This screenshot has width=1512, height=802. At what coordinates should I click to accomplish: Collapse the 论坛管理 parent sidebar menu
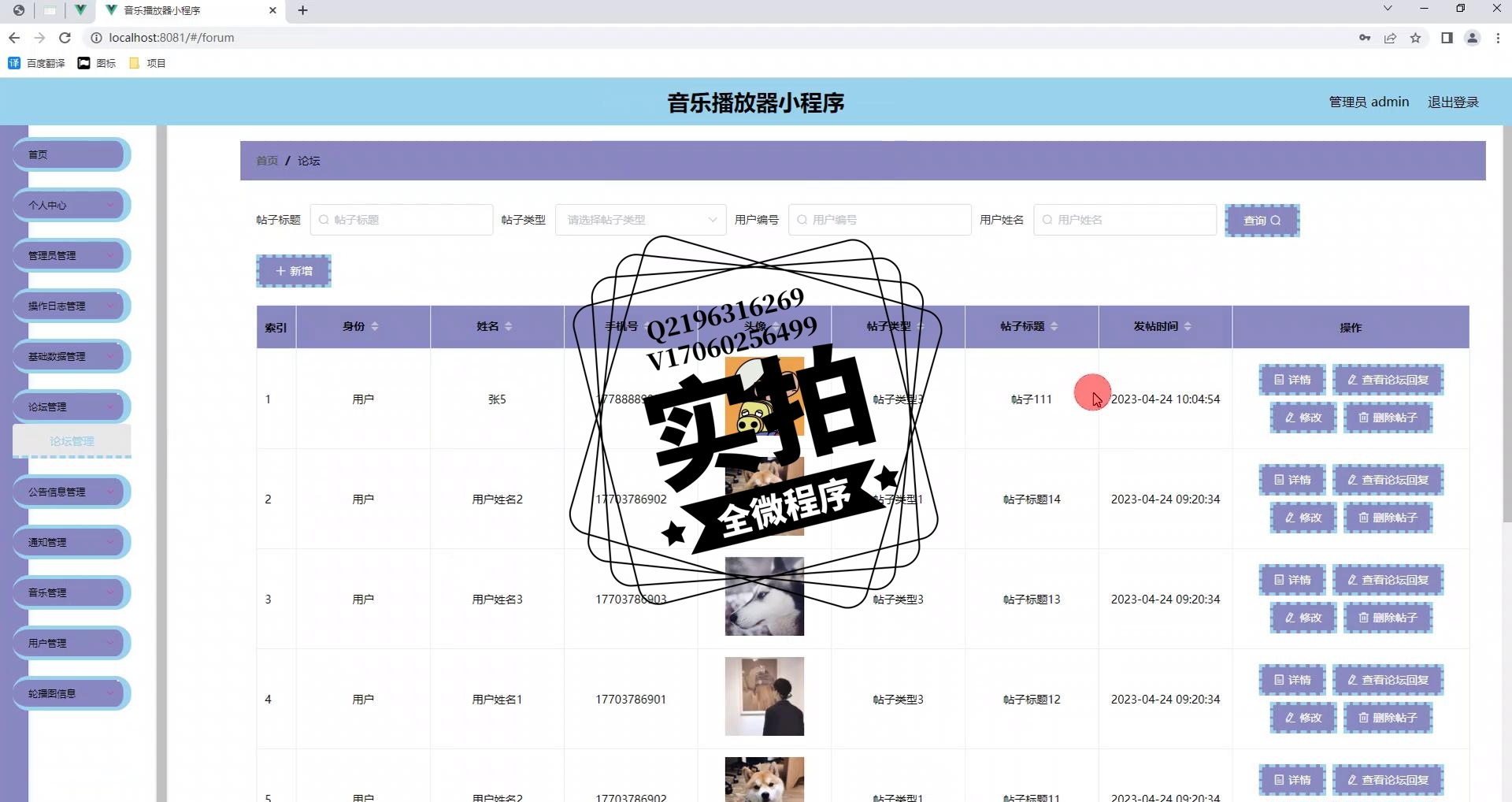click(71, 407)
